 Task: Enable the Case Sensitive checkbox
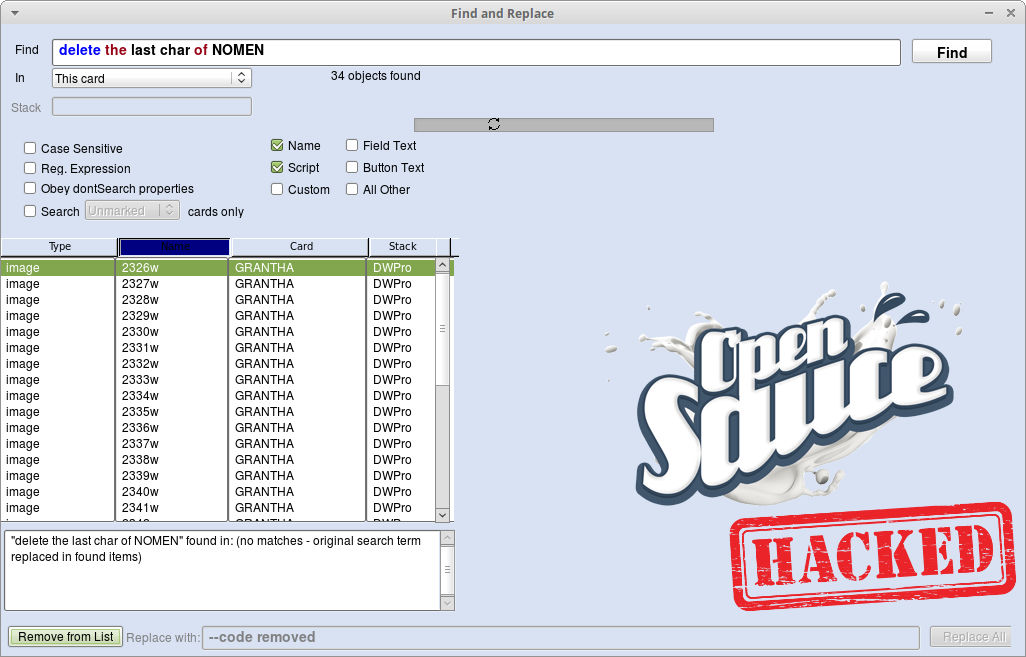[30, 149]
